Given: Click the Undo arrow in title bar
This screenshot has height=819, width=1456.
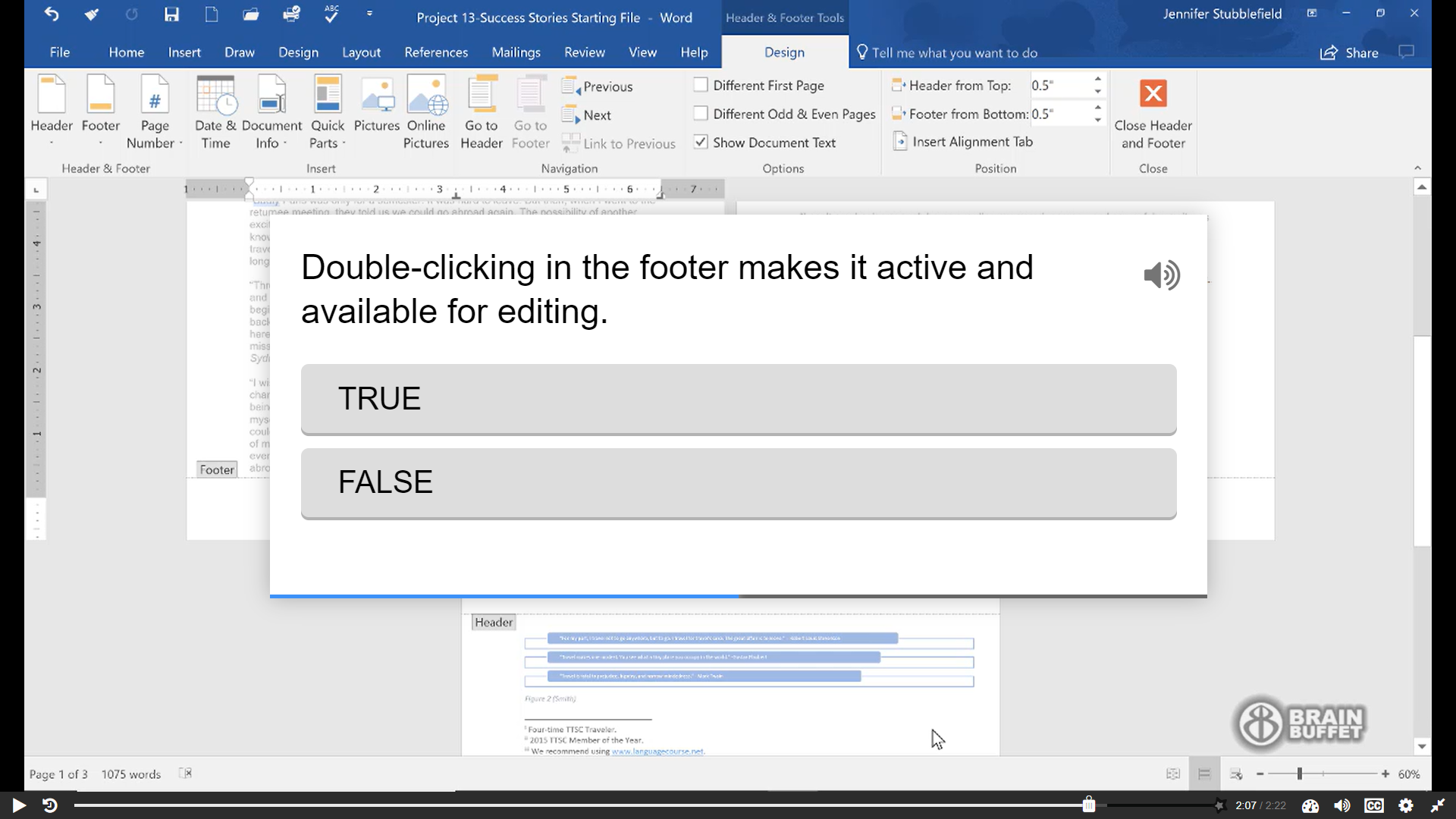Looking at the screenshot, I should (x=52, y=14).
